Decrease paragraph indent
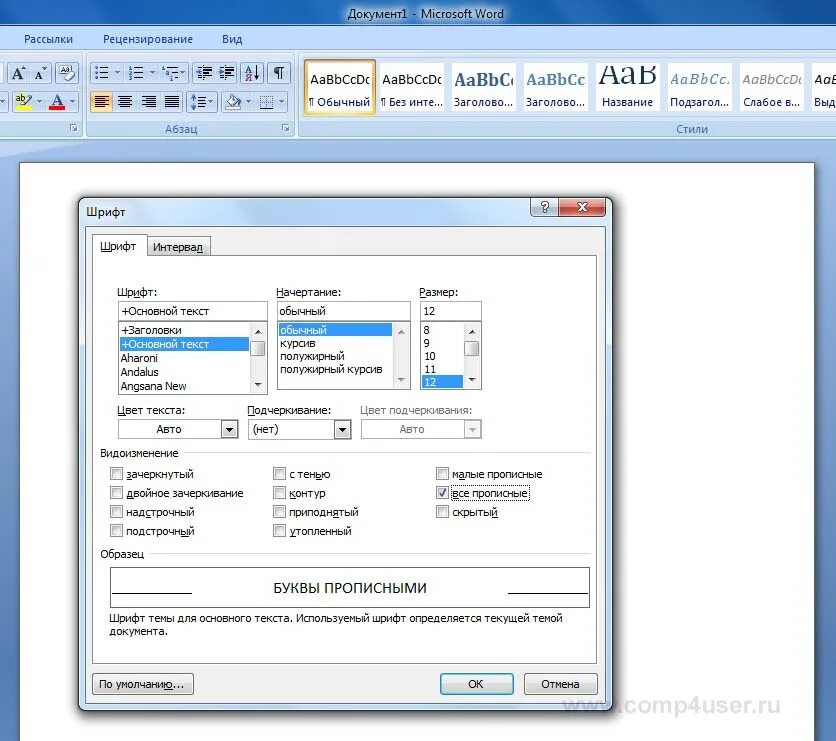 point(204,73)
